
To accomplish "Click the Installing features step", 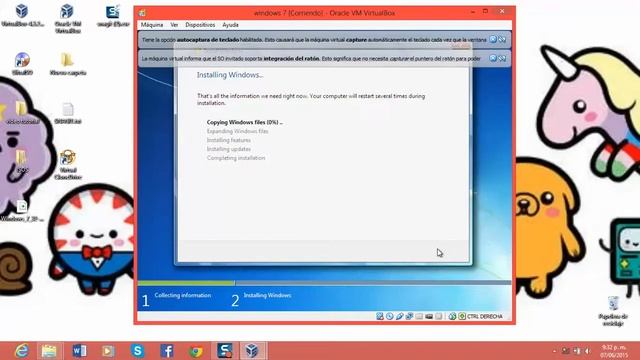I will [229, 140].
